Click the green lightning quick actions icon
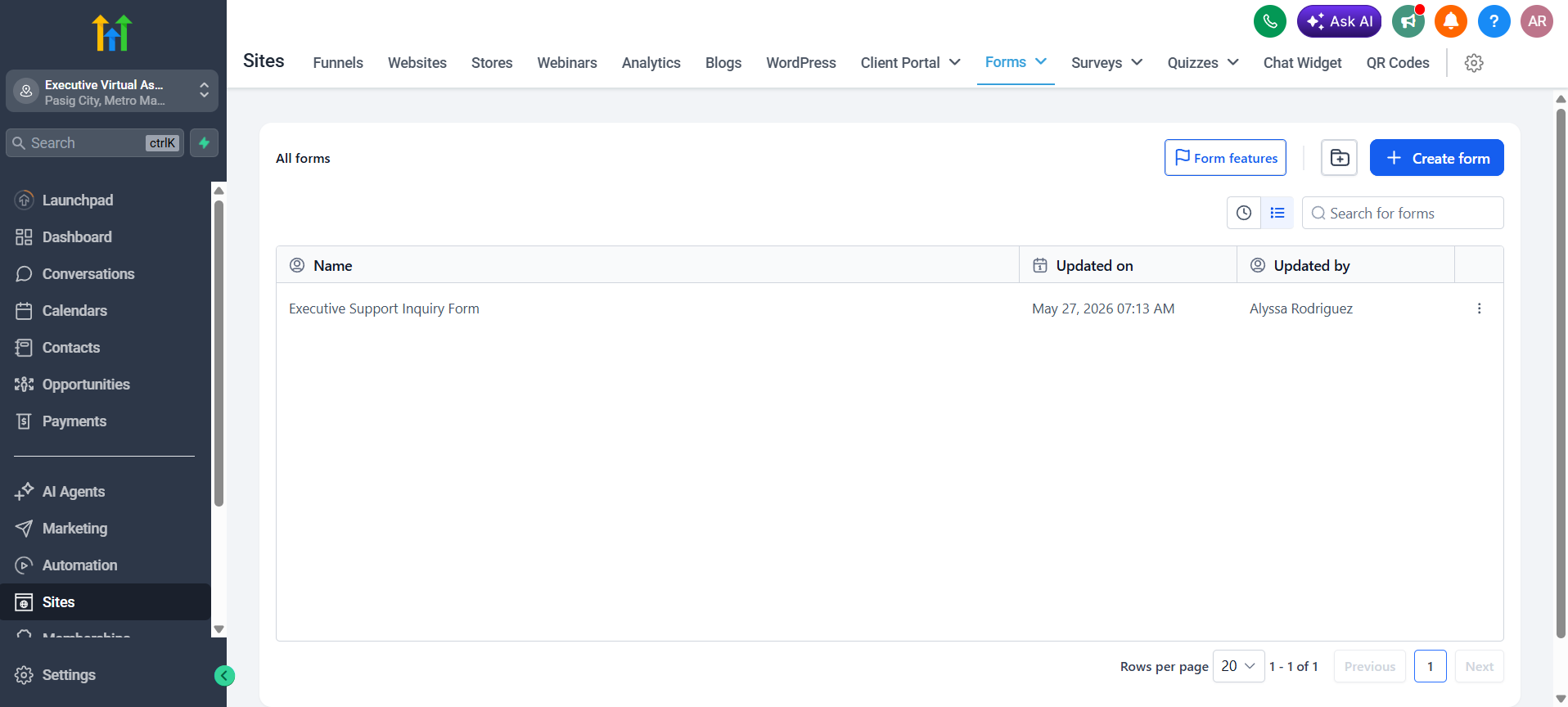 pos(204,142)
